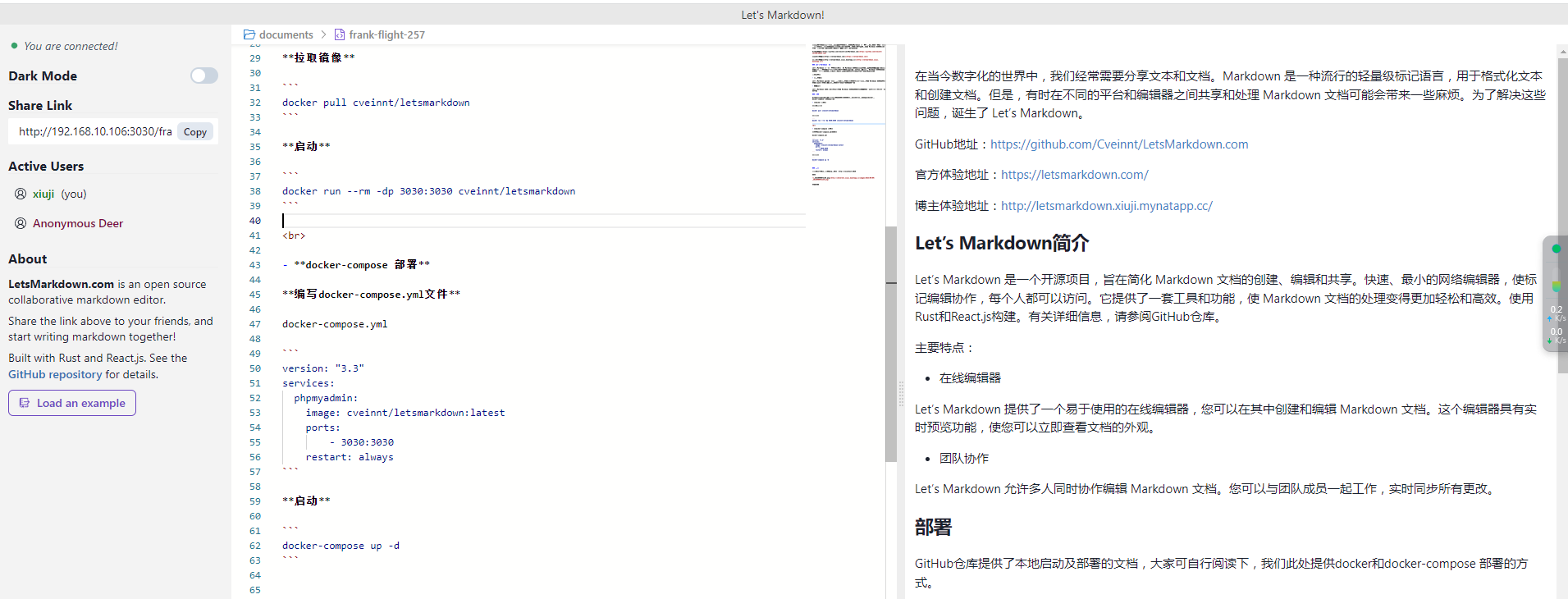Select the frank-flight-257 breadcrumb item

pos(387,34)
